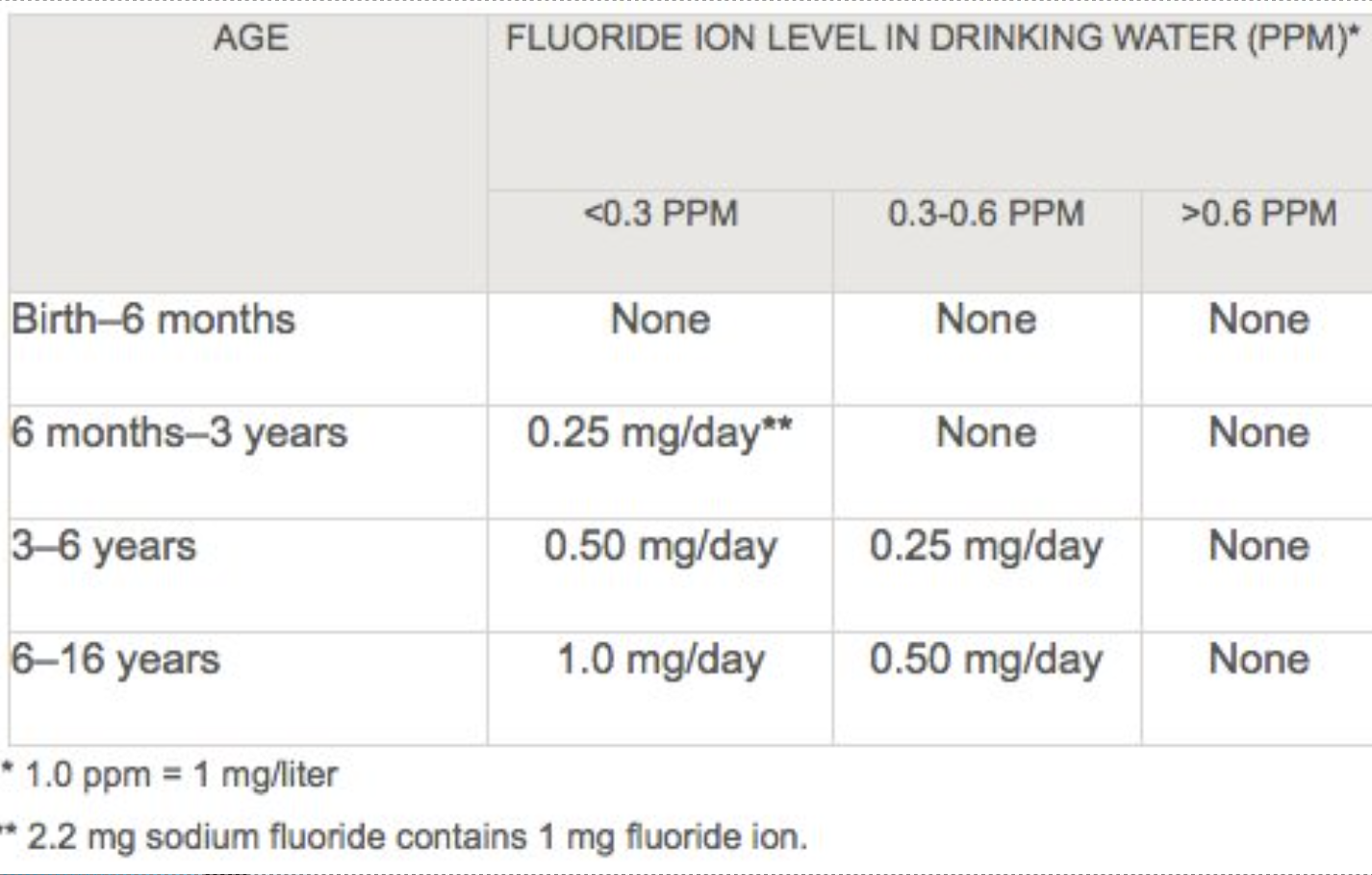
Task: Select the Fluoride Ion Level header cell
Action: [x=931, y=39]
